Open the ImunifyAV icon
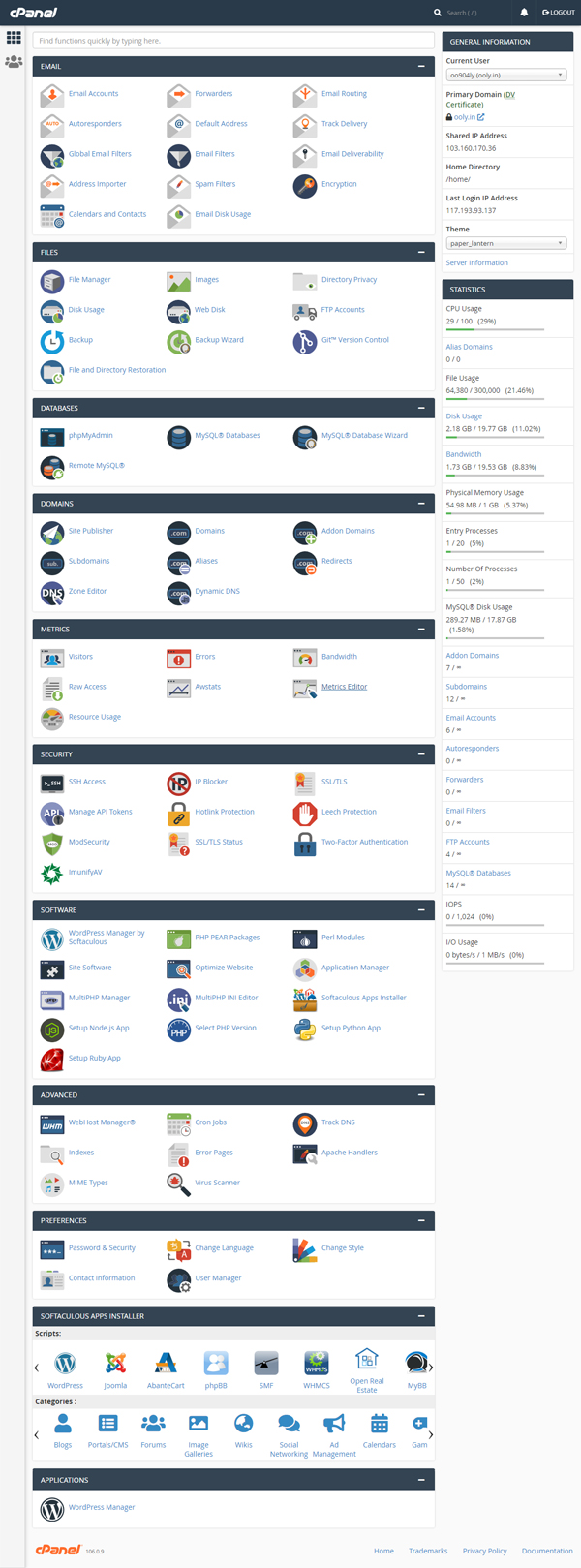The width and height of the screenshot is (581, 1568). tap(52, 872)
